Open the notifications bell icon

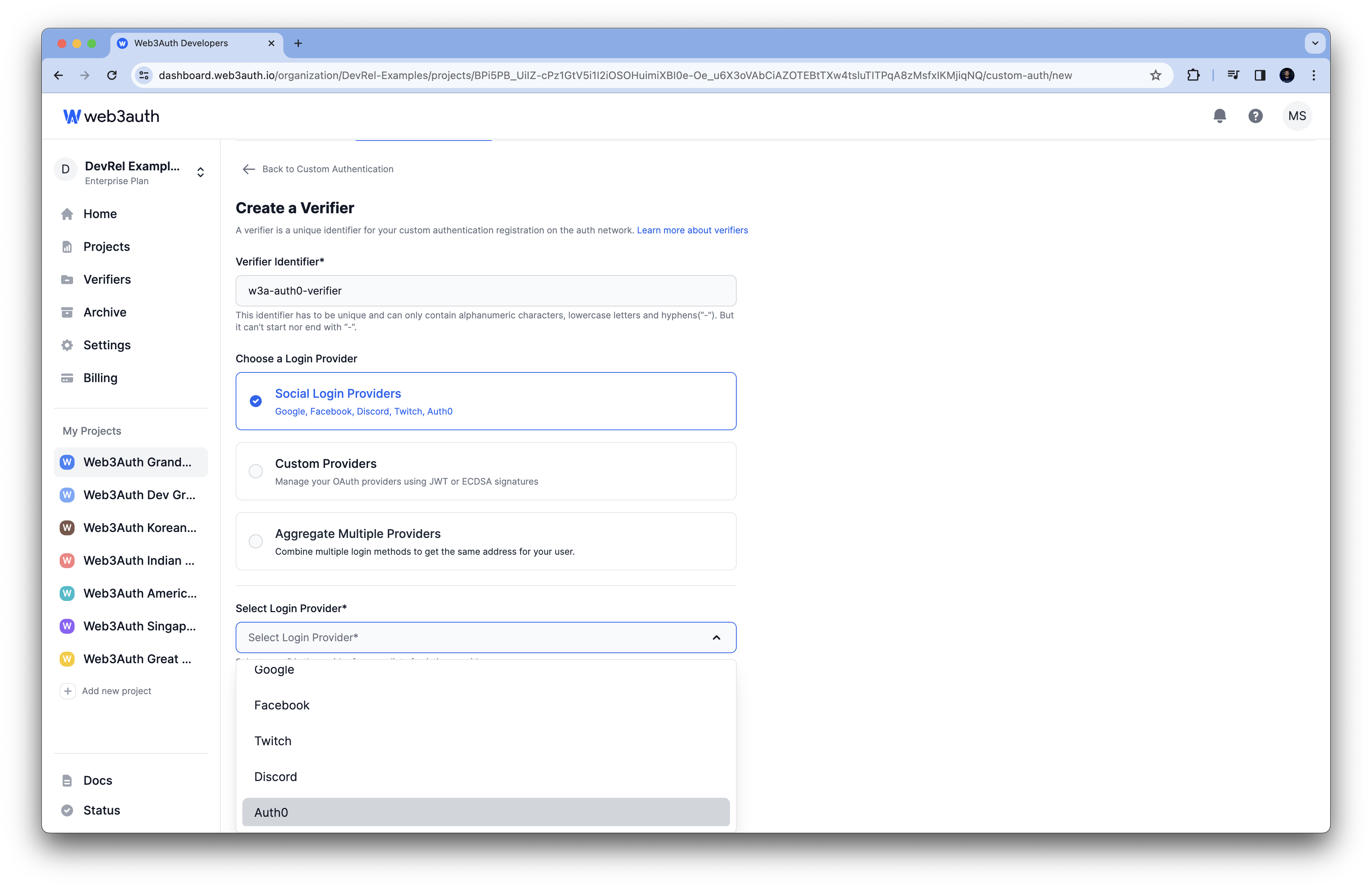[x=1219, y=116]
